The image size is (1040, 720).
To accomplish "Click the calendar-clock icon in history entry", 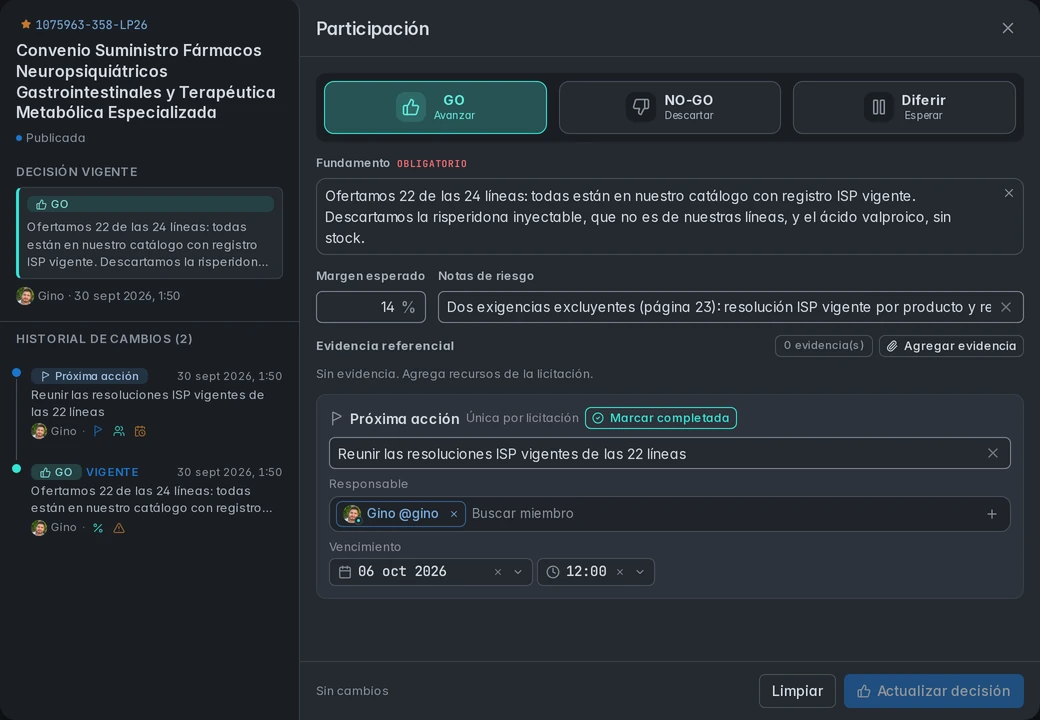I will coord(140,431).
